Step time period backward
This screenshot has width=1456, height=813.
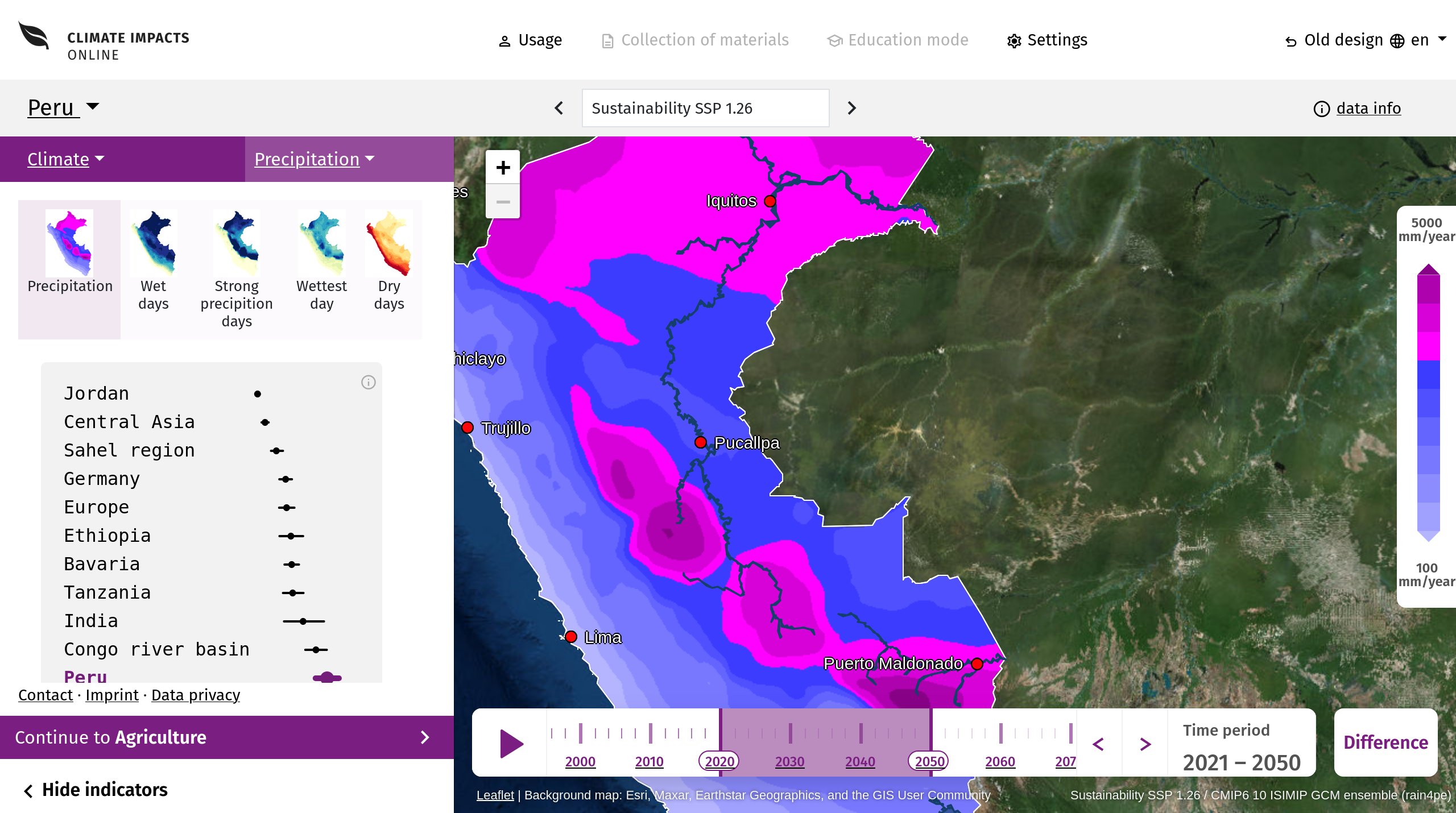(x=1098, y=744)
